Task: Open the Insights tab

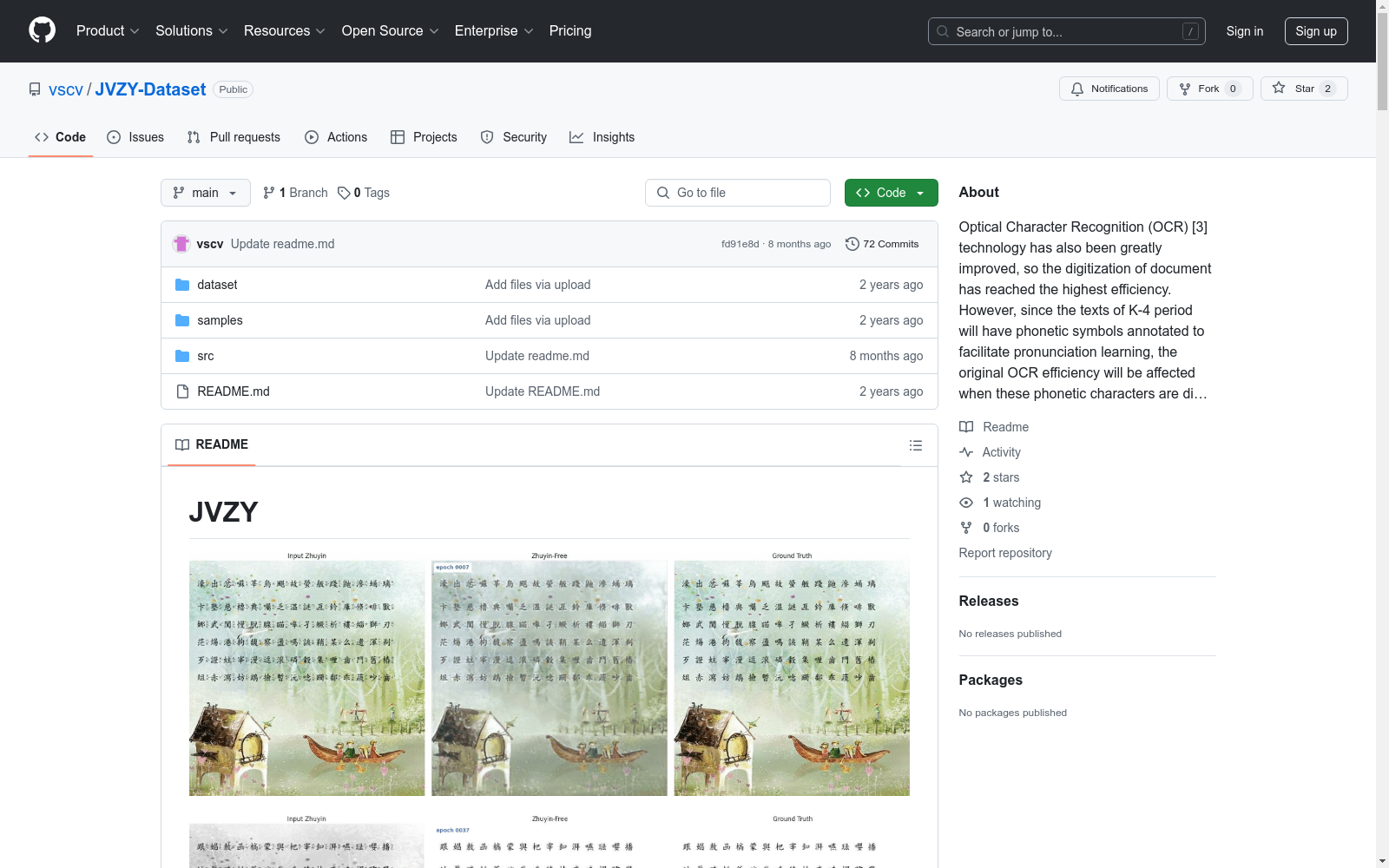Action: [x=602, y=137]
